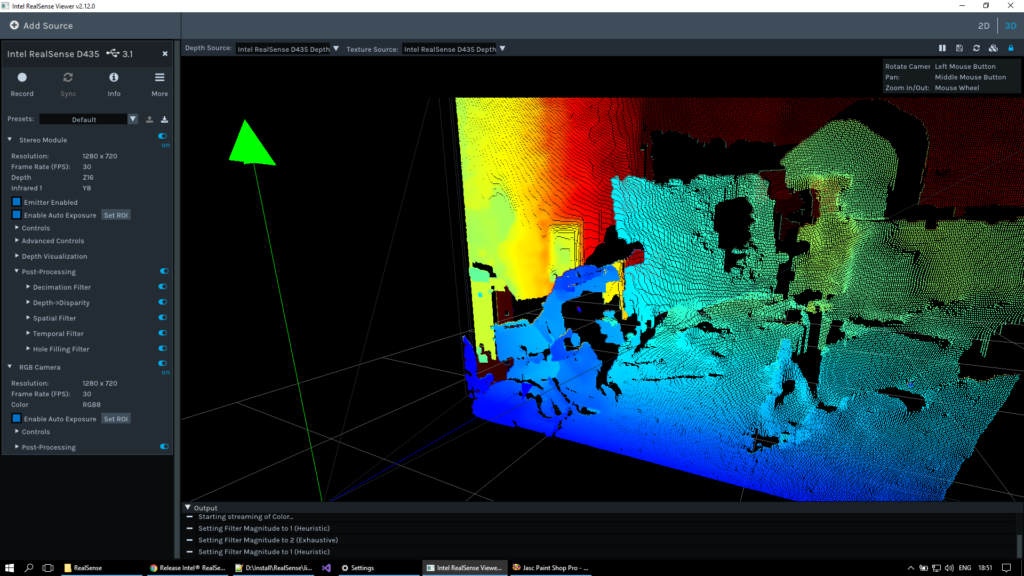This screenshot has width=1024, height=576.
Task: Click the save preset download icon
Action: 165,120
